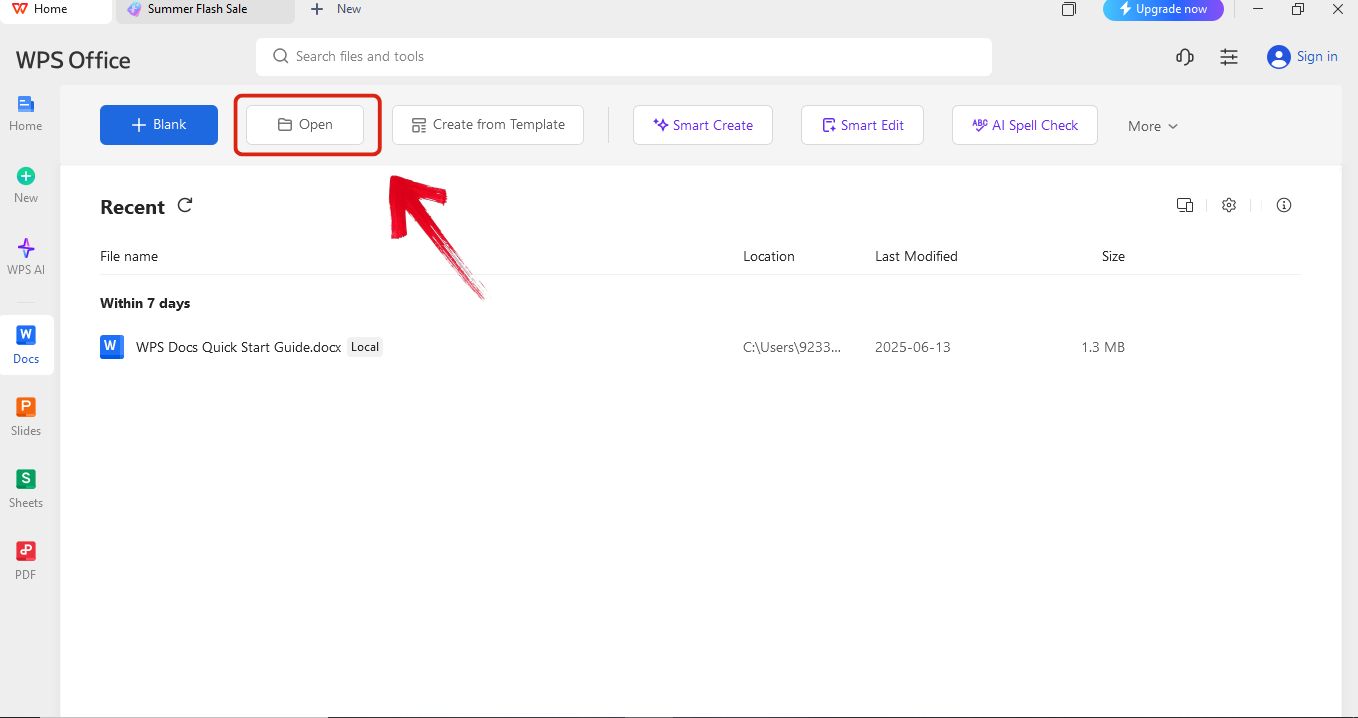Click the AI Spell Check button
Screen dimensions: 1358x718
pos(1025,125)
